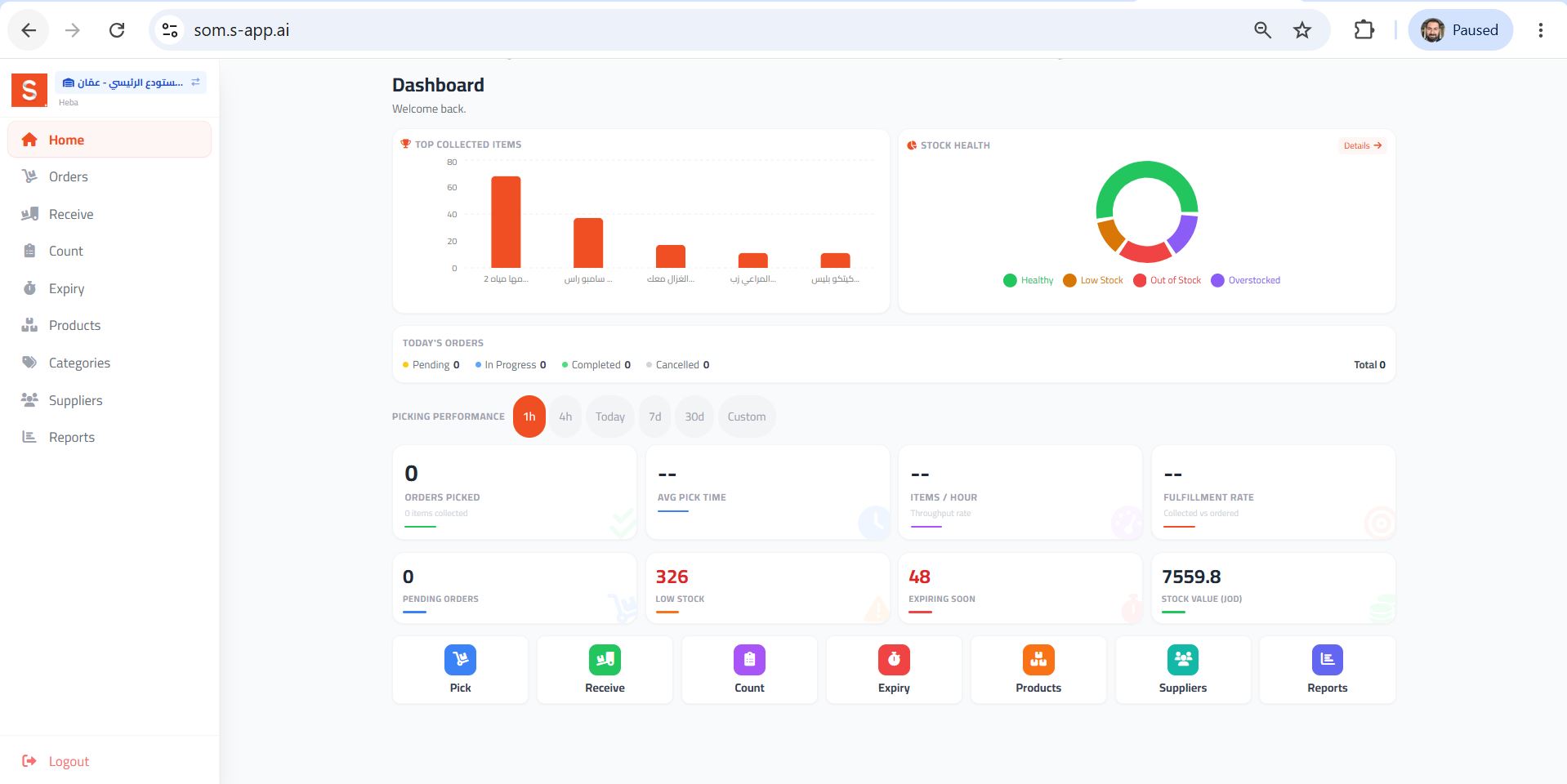Screen dimensions: 1567x784
Task: Open the Expiring Soon 48 card
Action: [1020, 588]
